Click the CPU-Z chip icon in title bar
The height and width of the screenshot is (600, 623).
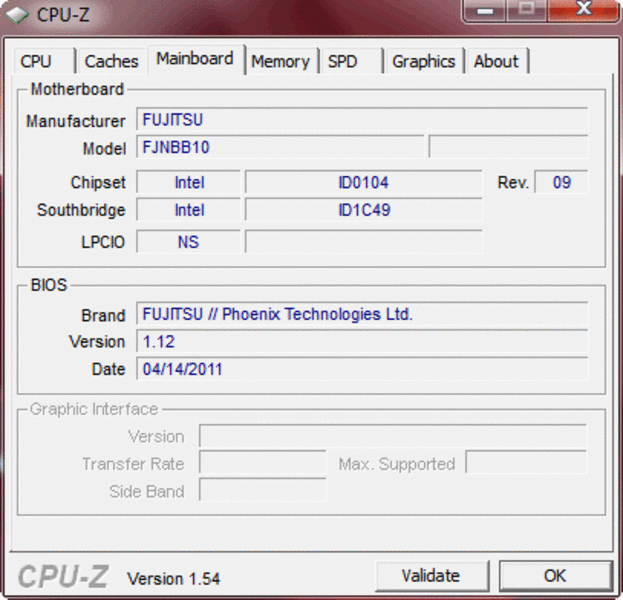tap(17, 15)
